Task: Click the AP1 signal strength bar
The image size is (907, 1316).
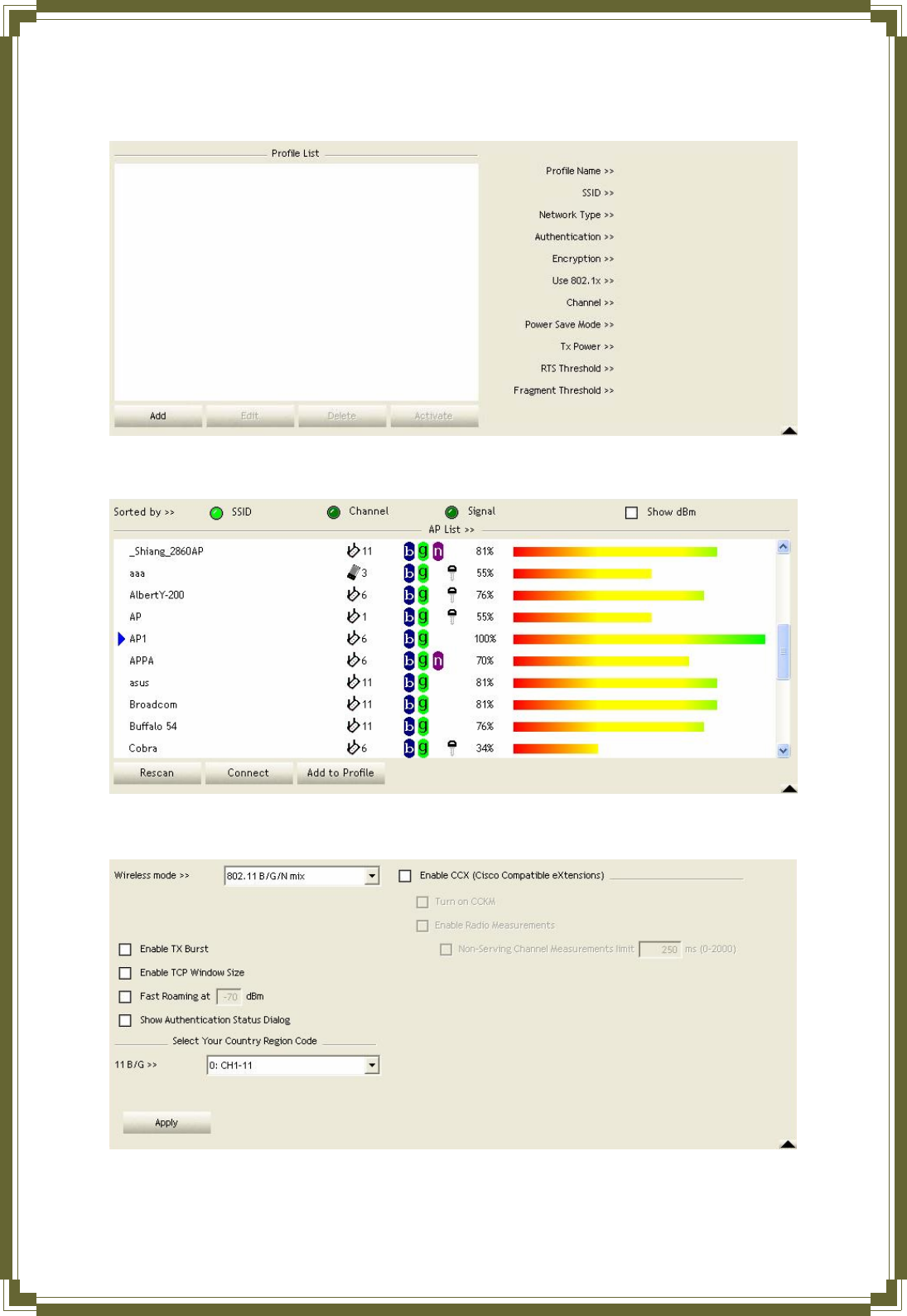Action: [x=639, y=639]
